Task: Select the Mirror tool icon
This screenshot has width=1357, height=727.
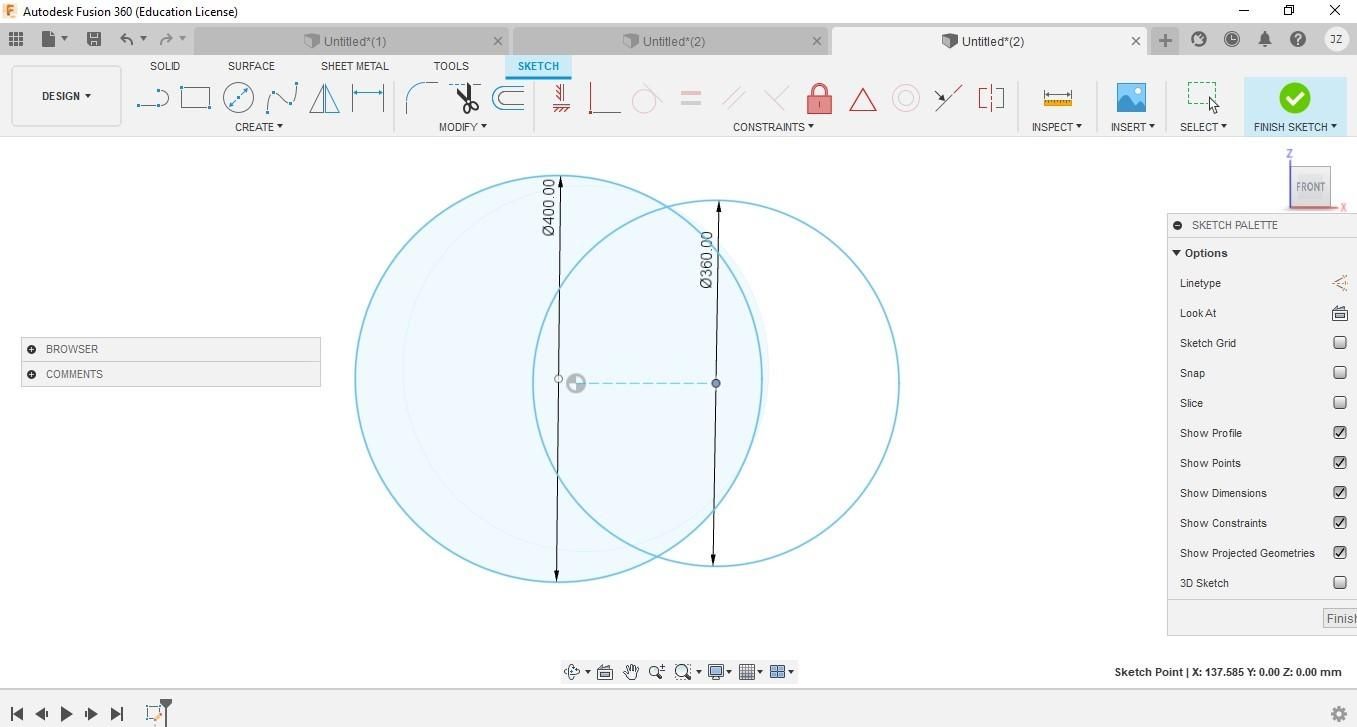Action: coord(324,98)
